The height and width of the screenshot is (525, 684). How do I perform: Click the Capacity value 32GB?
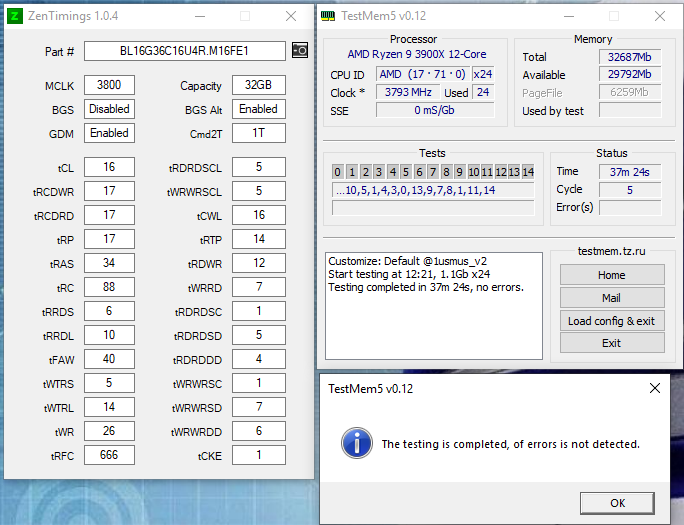click(x=259, y=85)
